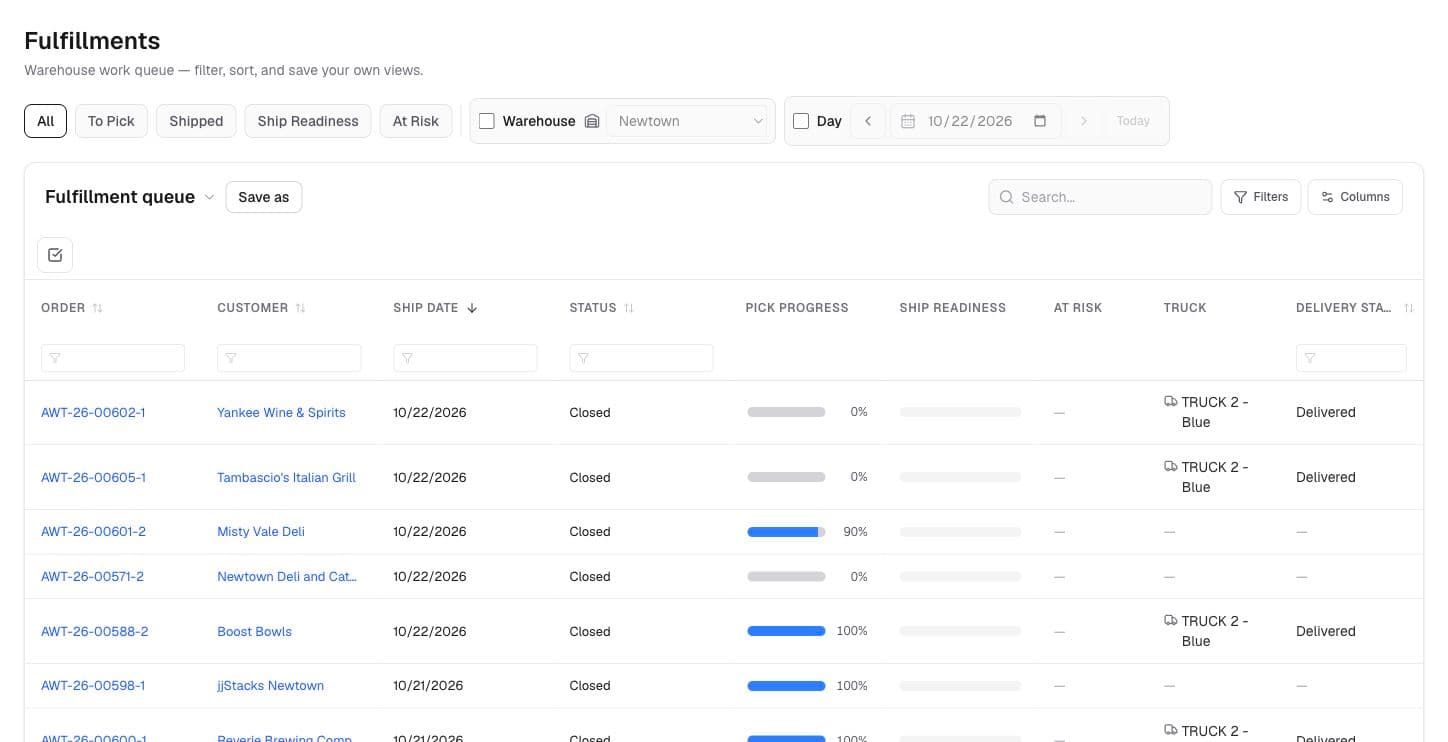Go to next day arrow
The width and height of the screenshot is (1448, 742).
[1083, 121]
